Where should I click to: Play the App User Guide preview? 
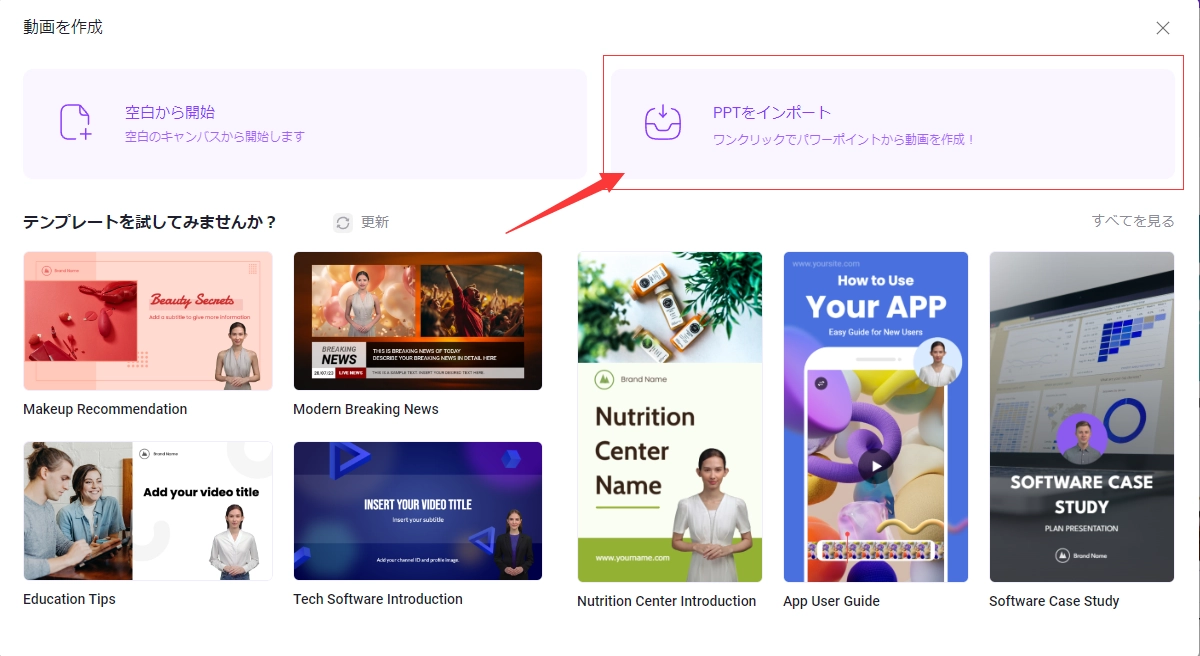[x=876, y=466]
